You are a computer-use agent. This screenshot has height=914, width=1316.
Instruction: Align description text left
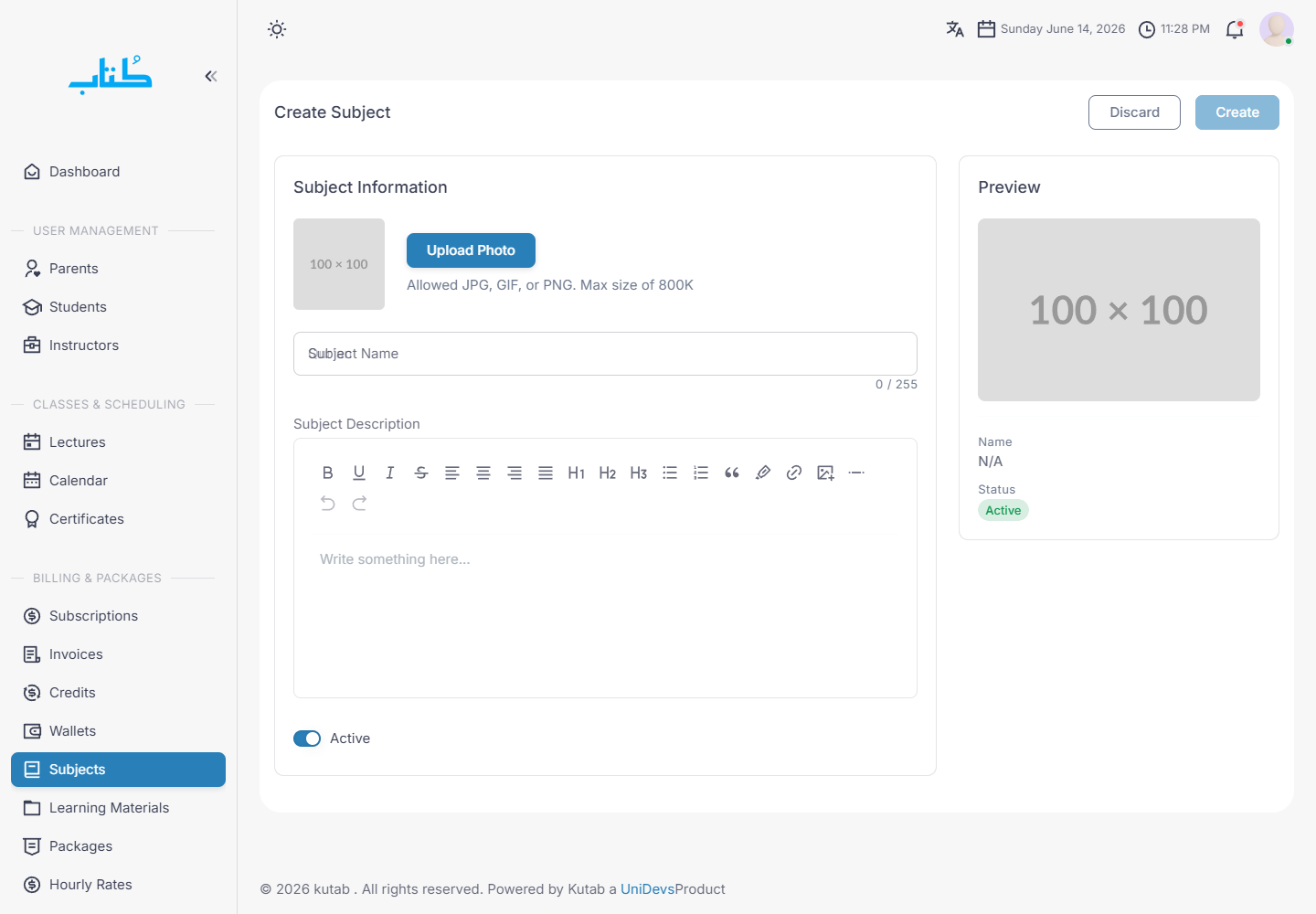pyautogui.click(x=452, y=473)
